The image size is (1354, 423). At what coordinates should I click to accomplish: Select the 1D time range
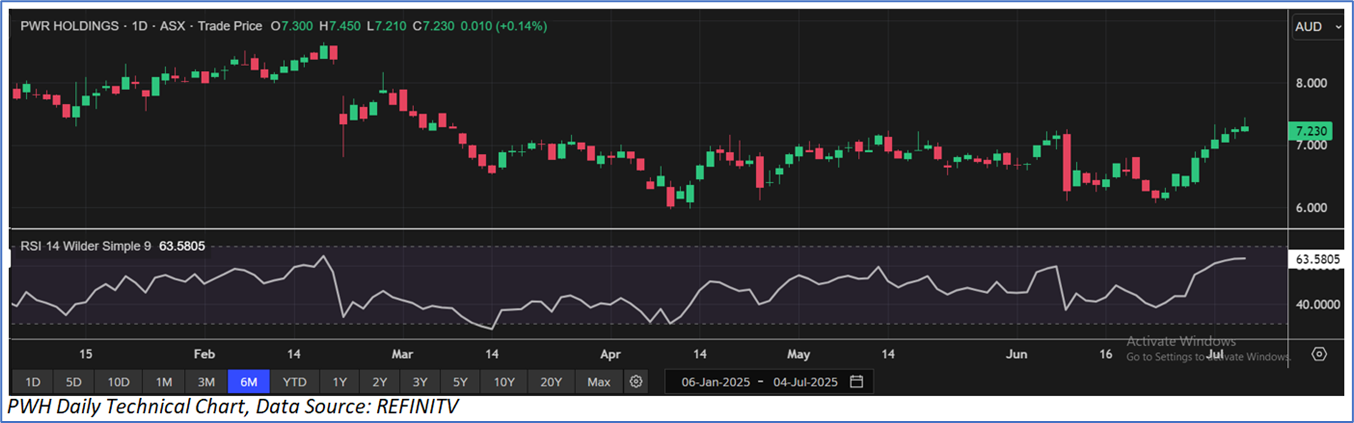click(x=33, y=382)
